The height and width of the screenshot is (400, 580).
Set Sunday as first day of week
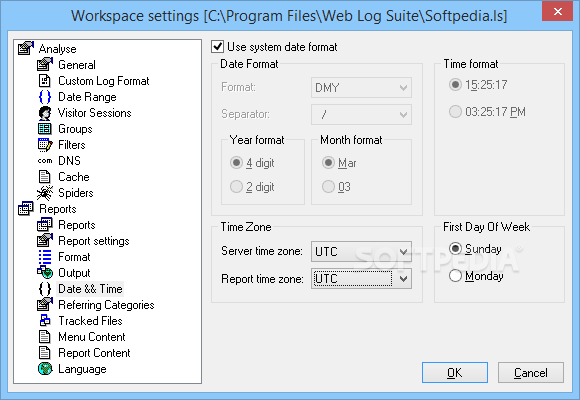(455, 249)
